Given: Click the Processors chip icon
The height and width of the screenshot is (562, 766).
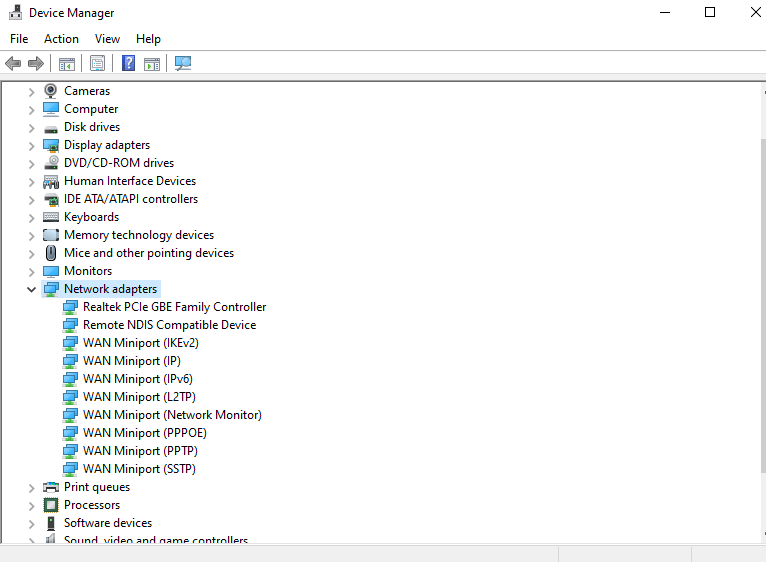Looking at the screenshot, I should click(51, 505).
